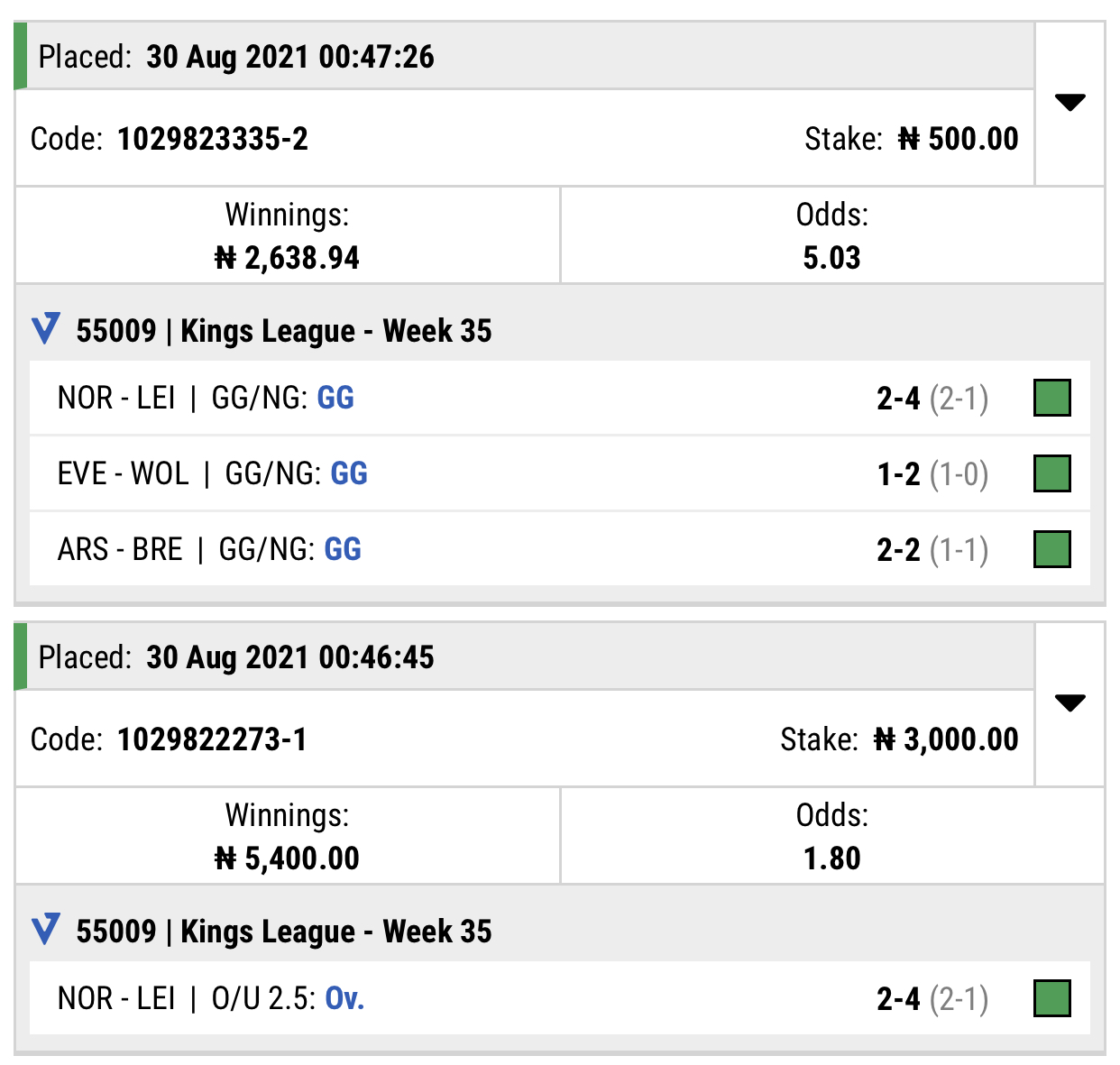Open bet code 1029823335-2

pos(213,139)
